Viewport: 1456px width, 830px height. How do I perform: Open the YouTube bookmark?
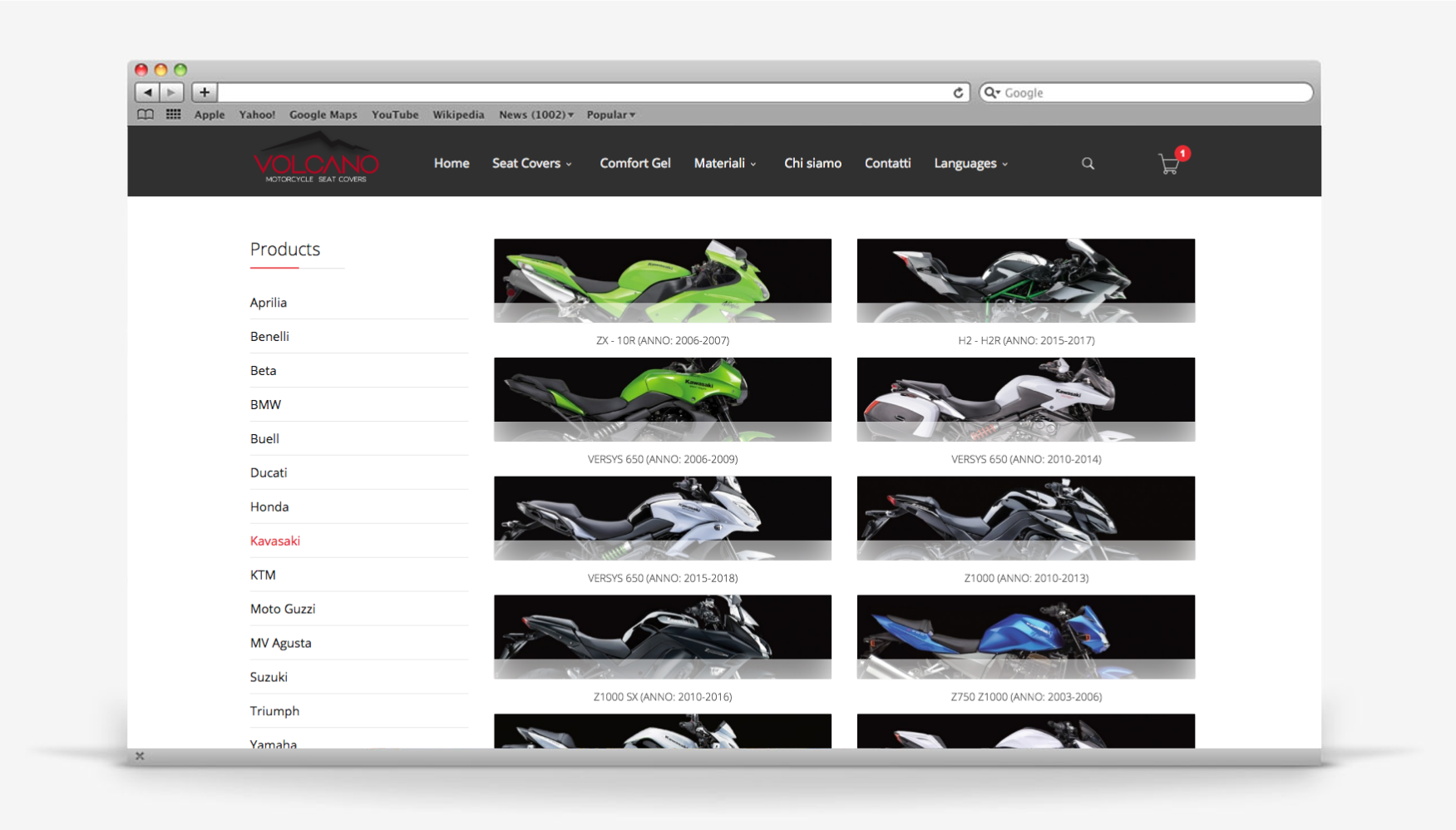pos(395,115)
